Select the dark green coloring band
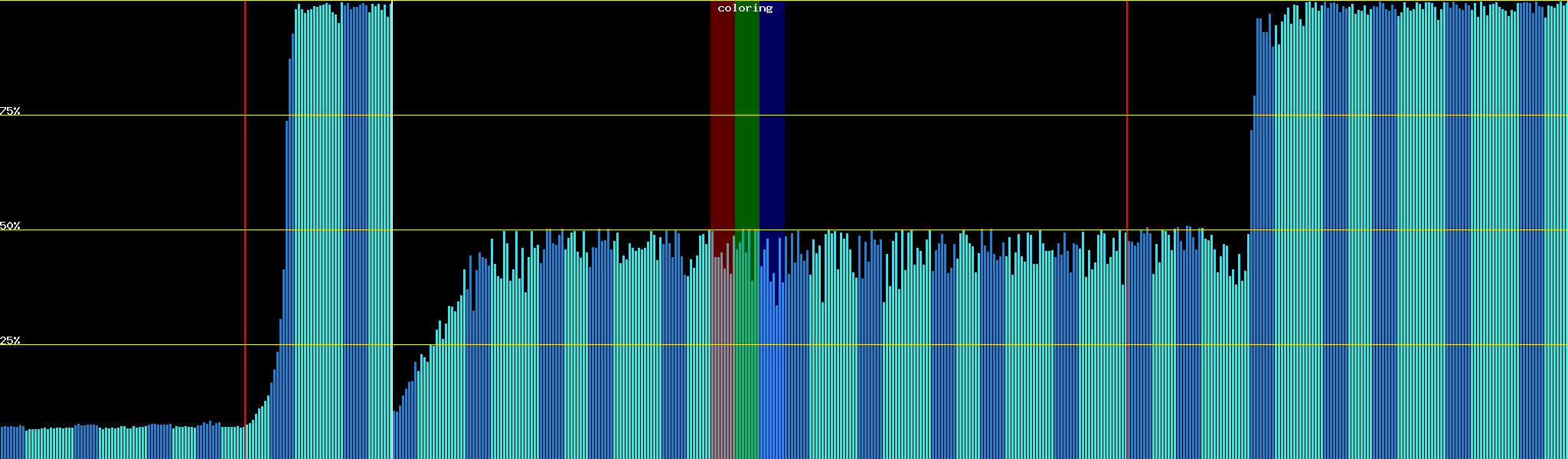This screenshot has width=1568, height=459. coord(746,115)
